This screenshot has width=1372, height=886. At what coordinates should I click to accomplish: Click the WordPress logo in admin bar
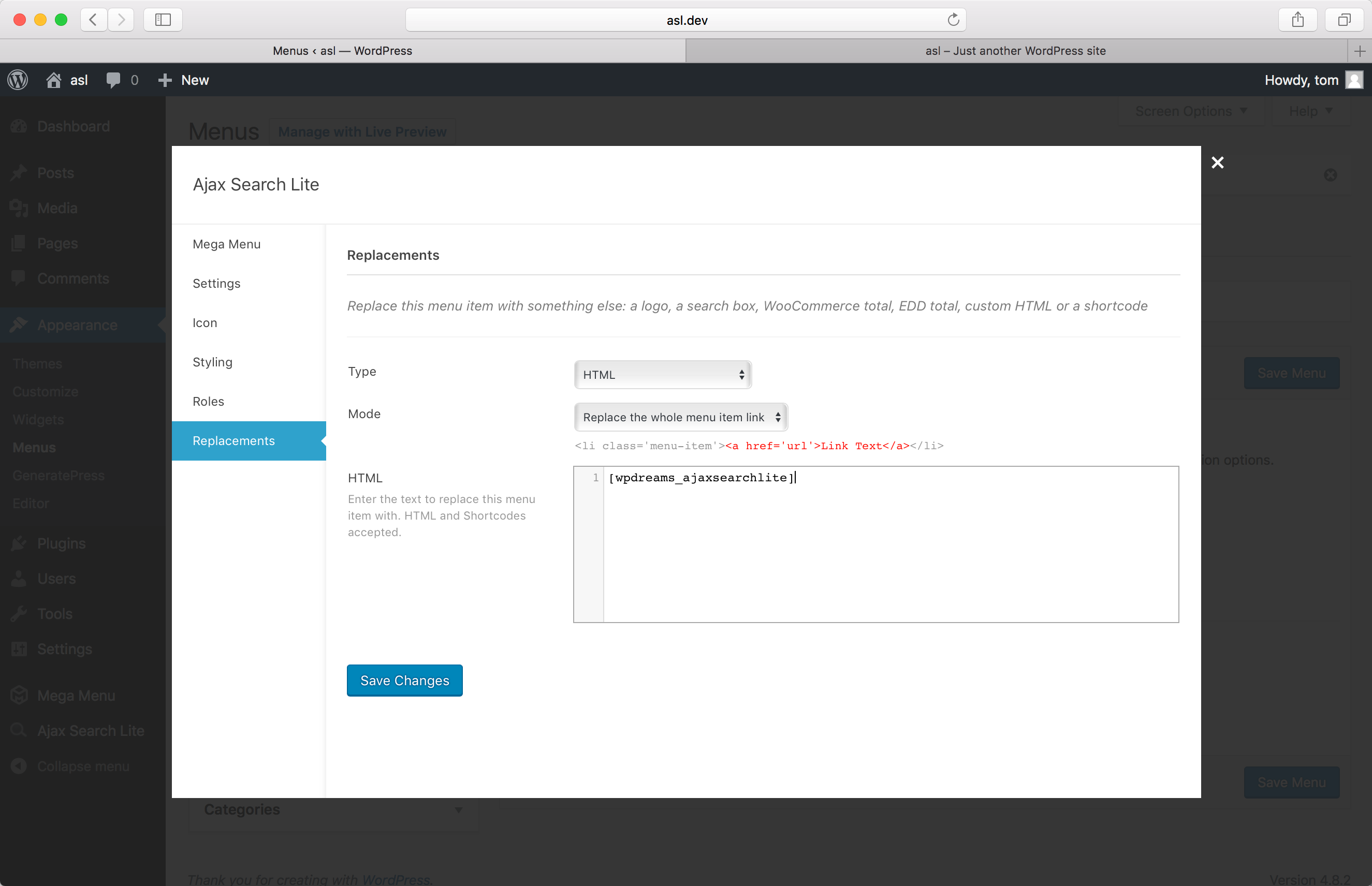point(18,80)
